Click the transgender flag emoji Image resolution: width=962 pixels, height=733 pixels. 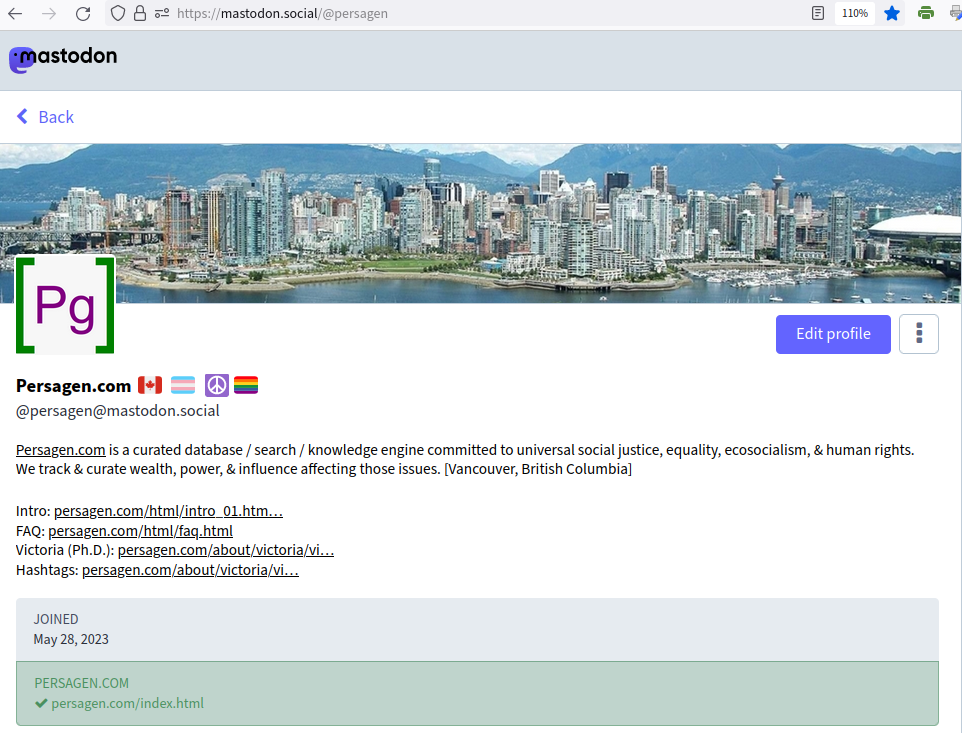coord(183,385)
